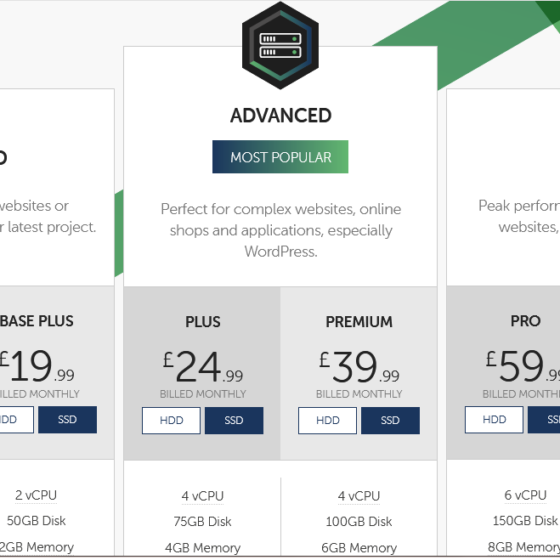Open the 4 vCPU tooltip under Plus
Viewport: 560px width, 560px height.
(202, 496)
